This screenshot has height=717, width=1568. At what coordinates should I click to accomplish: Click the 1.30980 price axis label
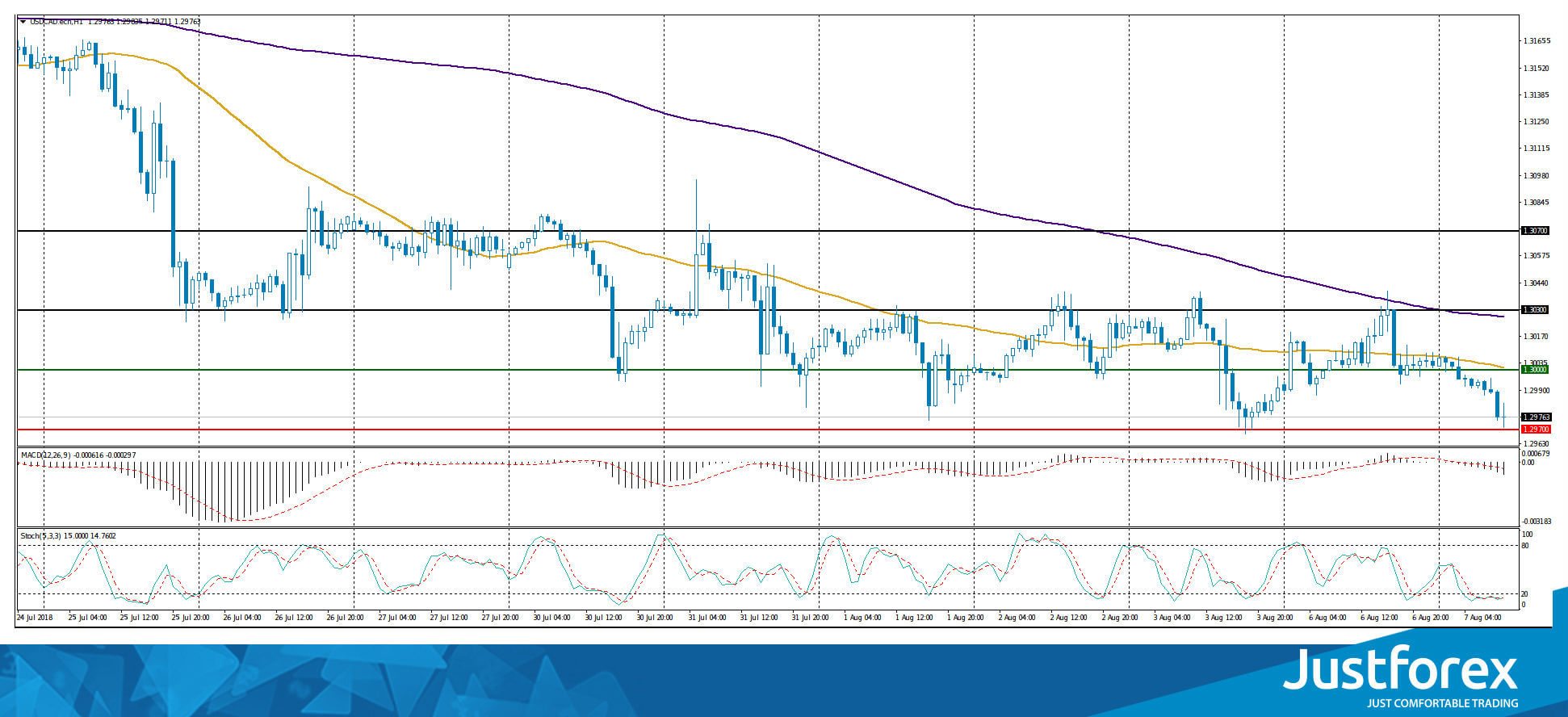tap(1537, 176)
